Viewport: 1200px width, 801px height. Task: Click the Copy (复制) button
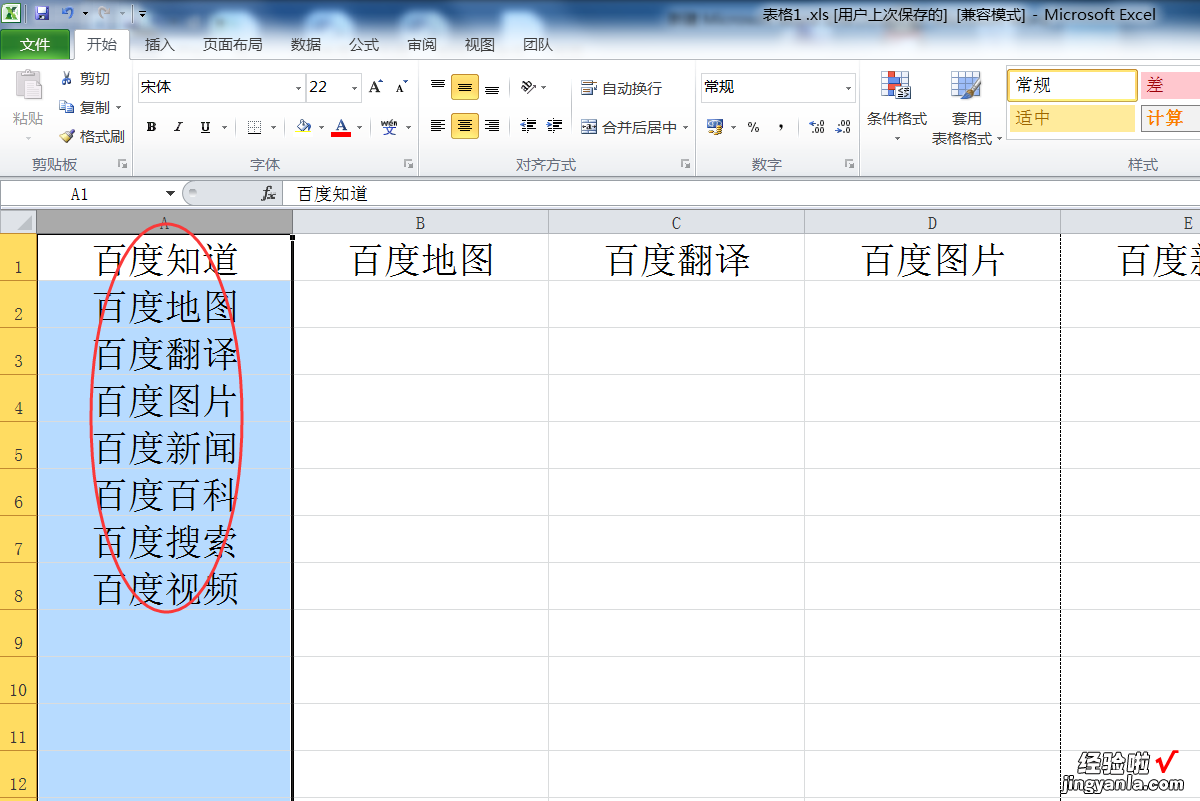pyautogui.click(x=84, y=107)
